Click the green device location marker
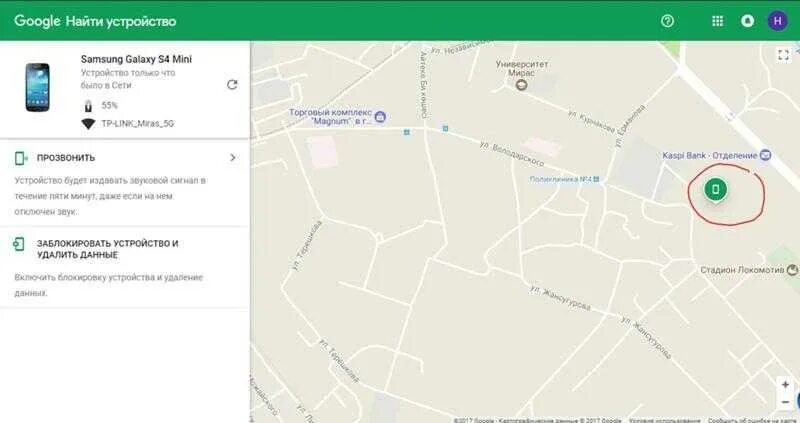 716,190
